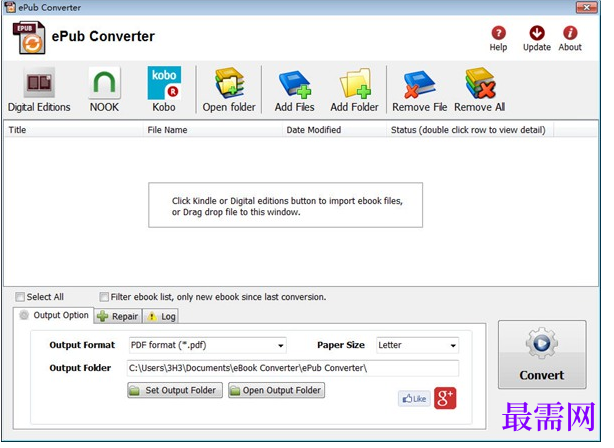Switch to the Log tab
Image resolution: width=614 pixels, height=448 pixels.
[161, 316]
